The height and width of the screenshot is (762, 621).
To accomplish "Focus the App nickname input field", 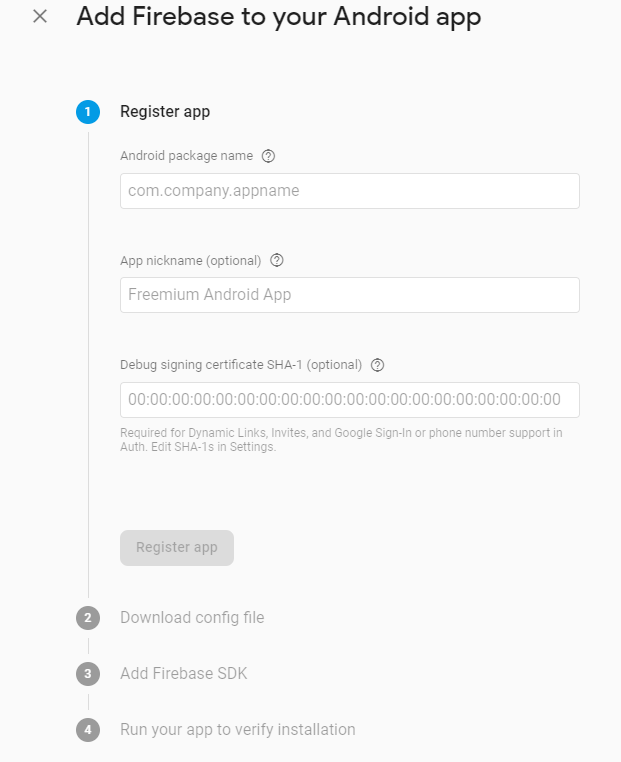I will [350, 295].
